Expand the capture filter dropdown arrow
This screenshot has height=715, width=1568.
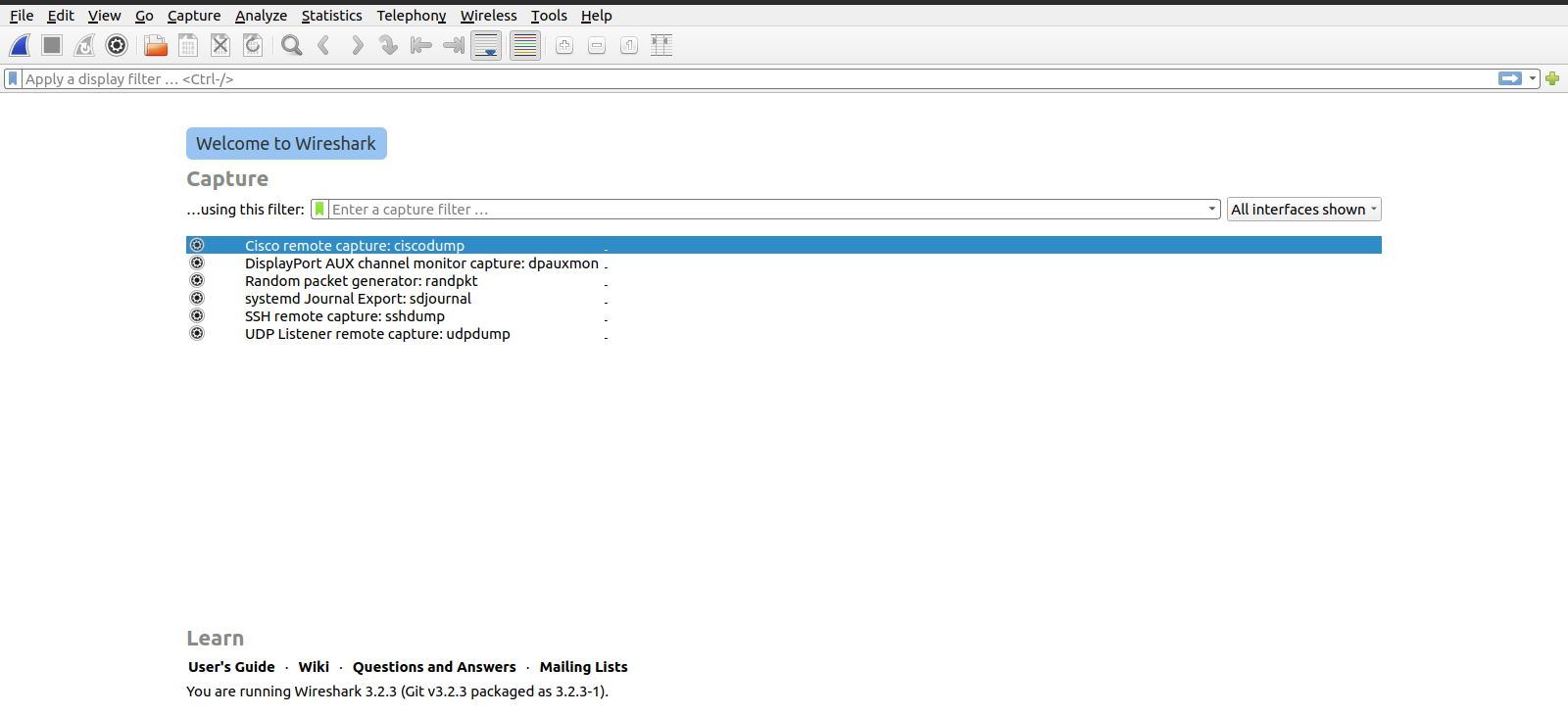(1212, 209)
